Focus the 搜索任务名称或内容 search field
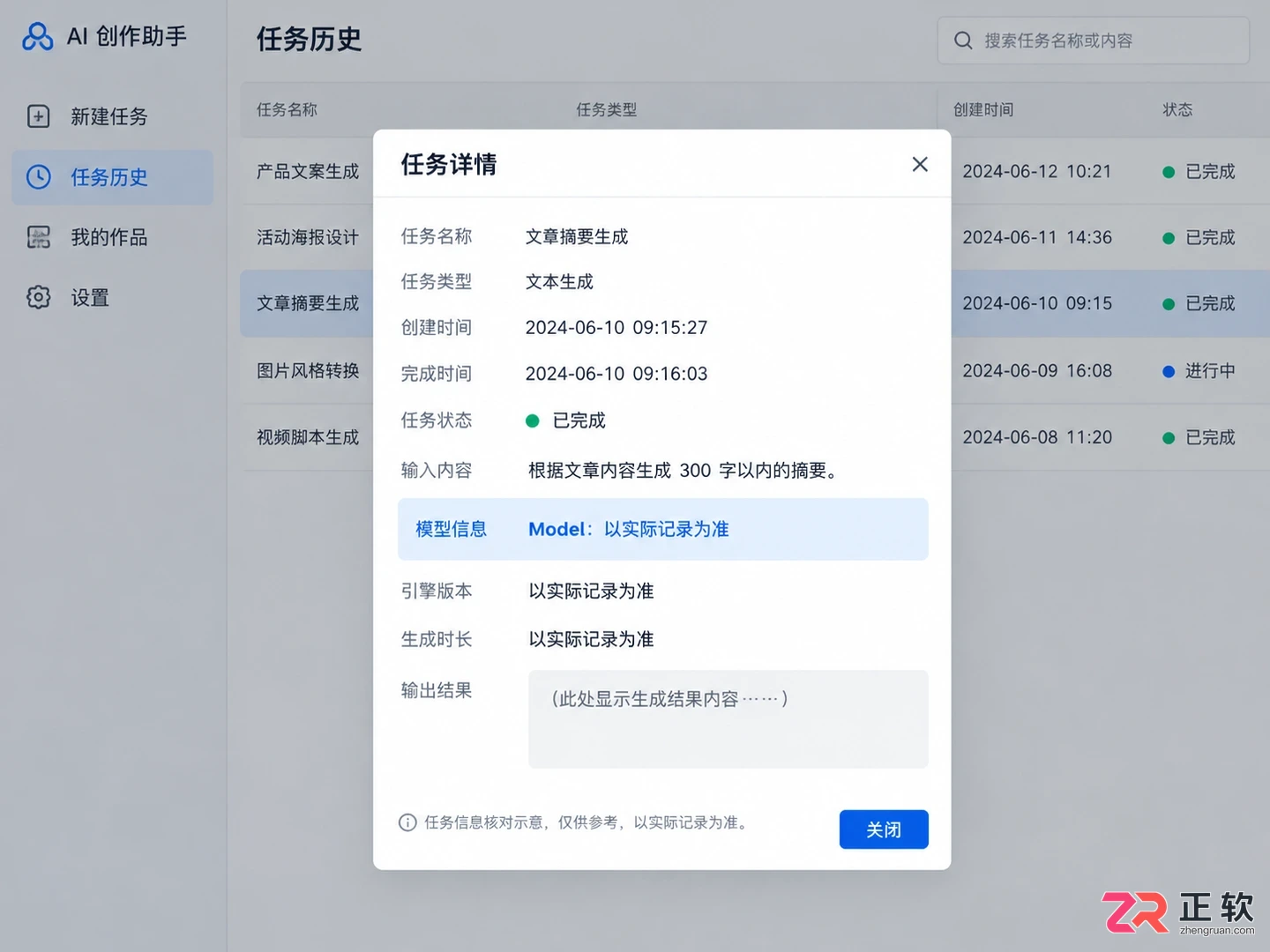The width and height of the screenshot is (1270, 952). coord(1094,41)
